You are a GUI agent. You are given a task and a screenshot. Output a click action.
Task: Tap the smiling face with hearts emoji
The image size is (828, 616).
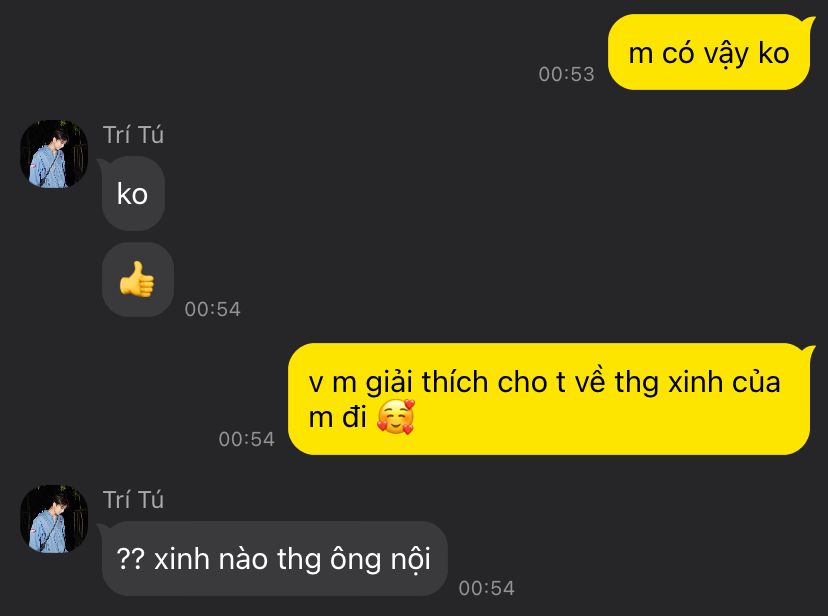(x=396, y=417)
